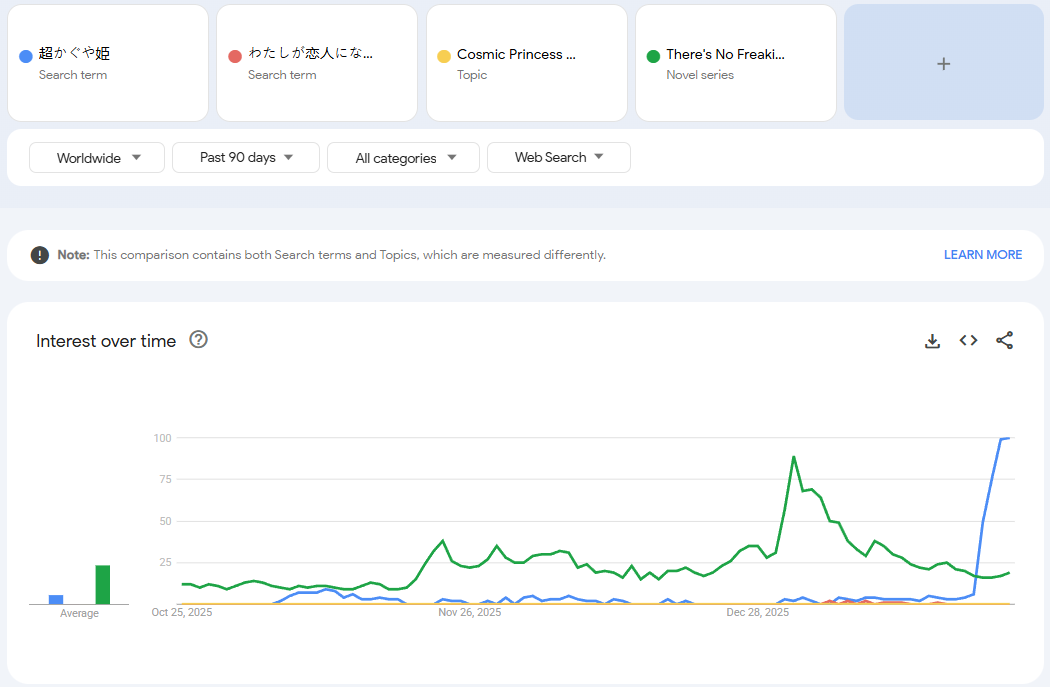1050x687 pixels.
Task: Click the yellow dot for Cosmic Princess
Action: tap(443, 56)
